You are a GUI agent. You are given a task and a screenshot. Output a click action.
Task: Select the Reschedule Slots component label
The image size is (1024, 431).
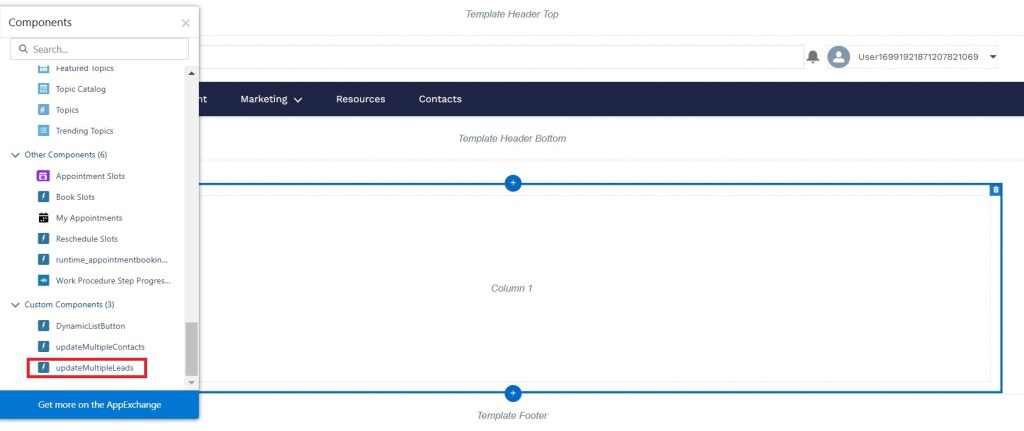coord(87,238)
